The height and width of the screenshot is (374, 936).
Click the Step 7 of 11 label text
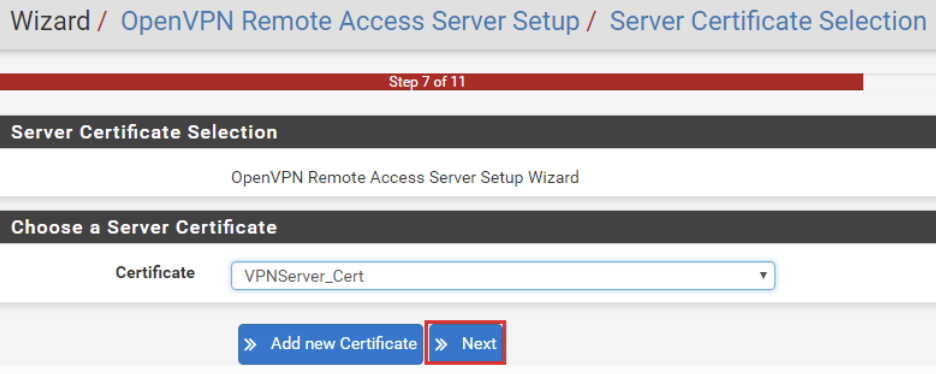(427, 82)
